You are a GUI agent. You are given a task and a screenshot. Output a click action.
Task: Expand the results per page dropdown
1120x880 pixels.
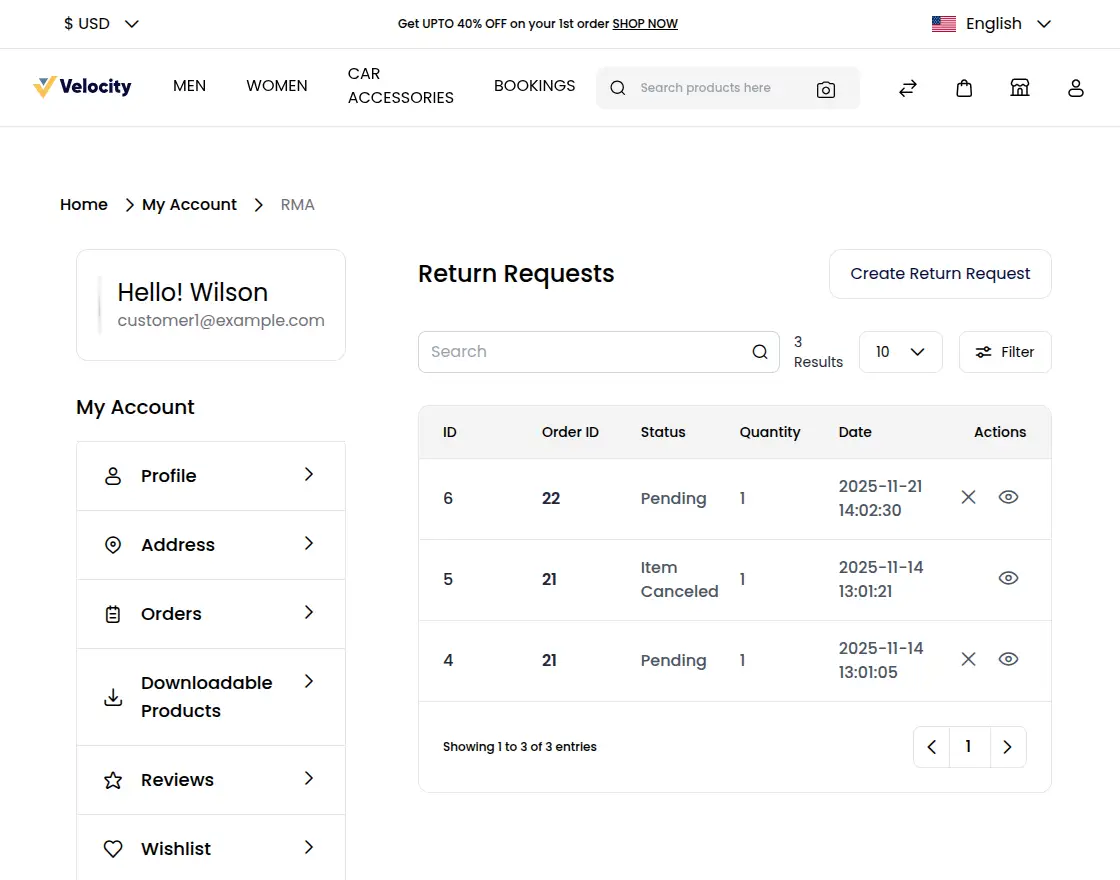pos(900,352)
